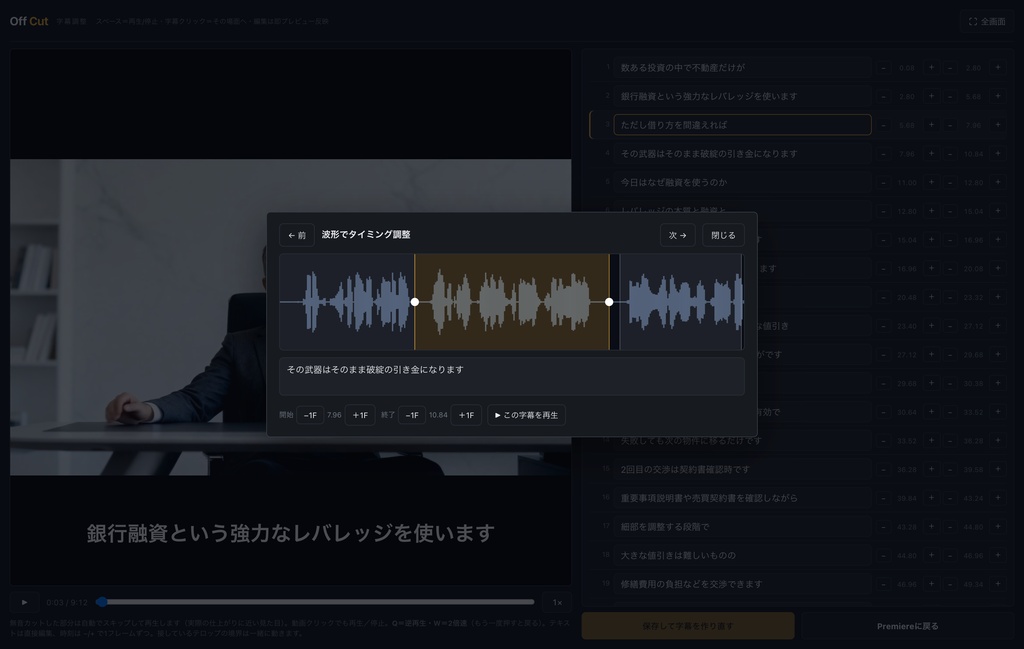Viewport: 1024px width, 649px height.
Task: Go to previous subtitle with ← 前 button
Action: click(x=296, y=235)
